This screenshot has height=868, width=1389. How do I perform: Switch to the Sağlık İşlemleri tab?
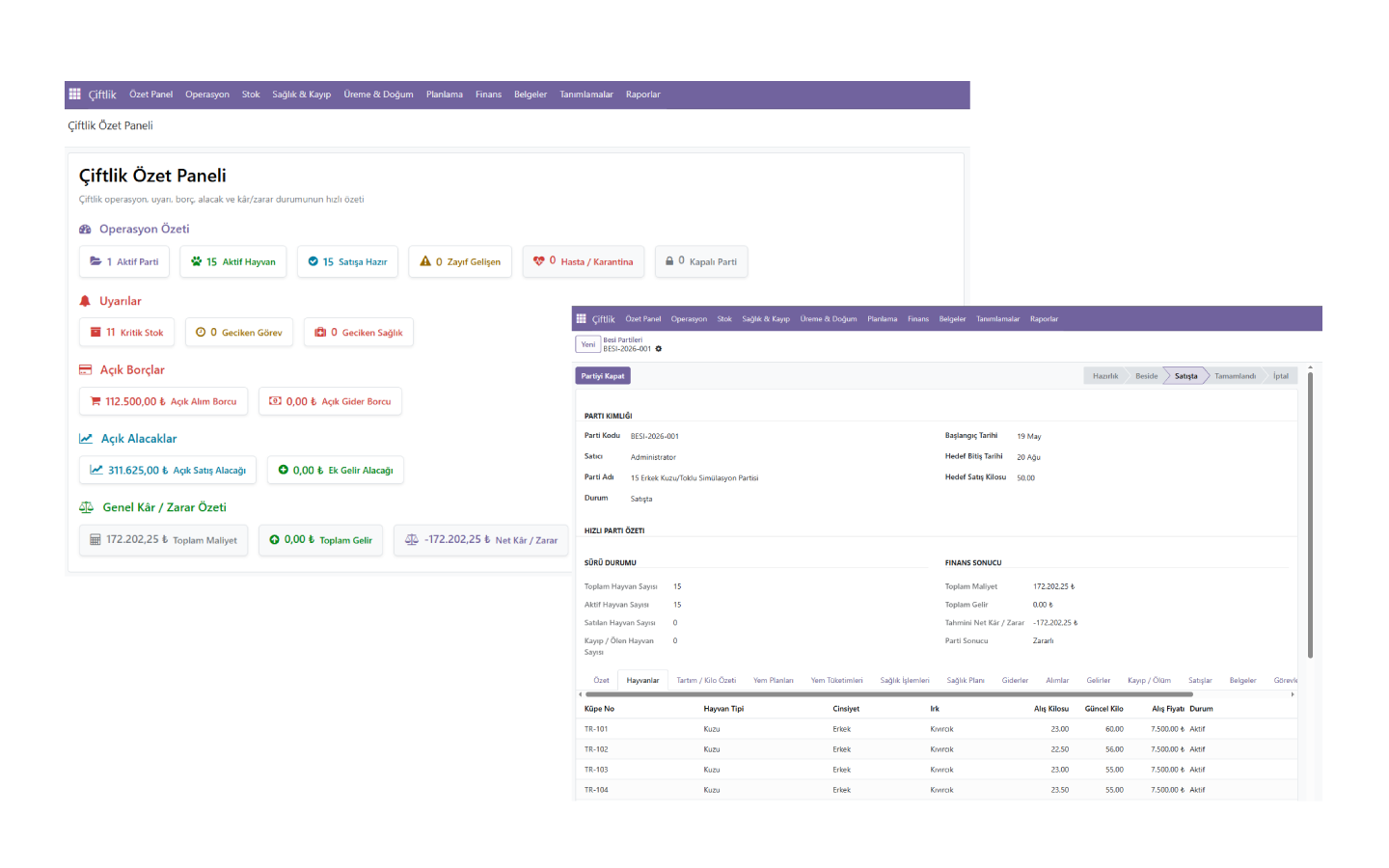(x=905, y=680)
